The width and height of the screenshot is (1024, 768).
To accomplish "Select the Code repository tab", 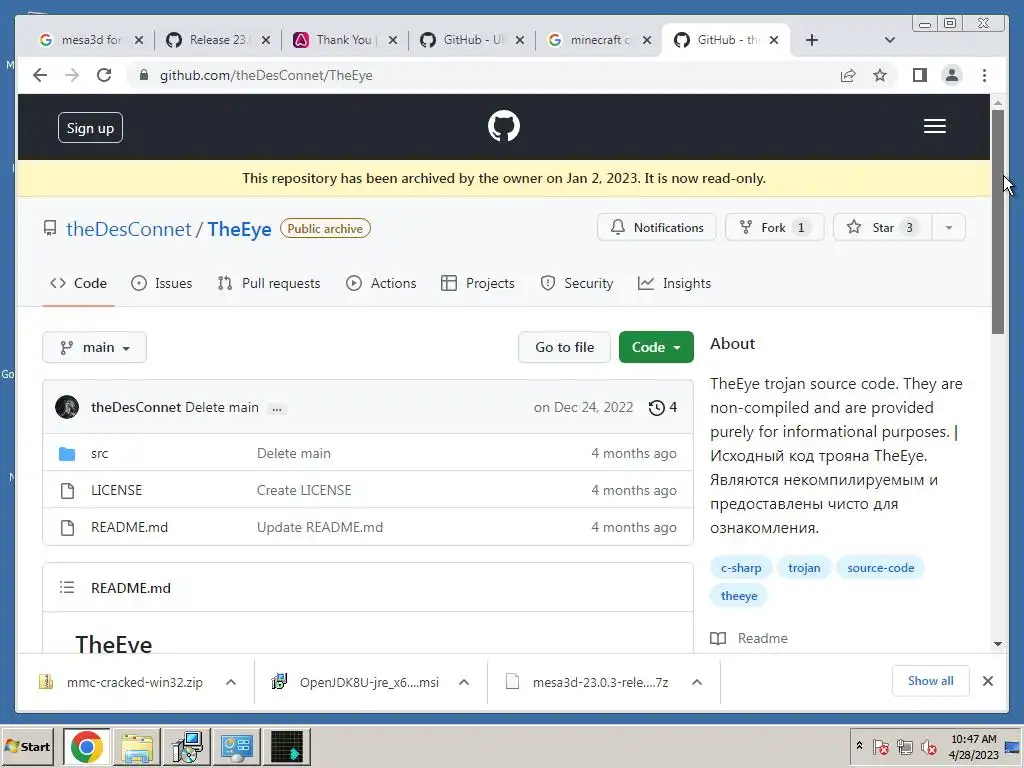I will [78, 283].
